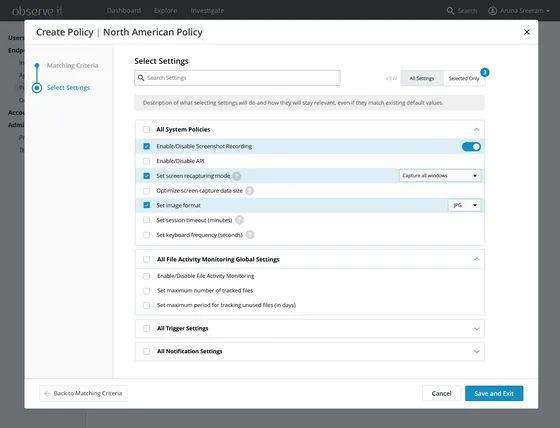The image size is (560, 428).
Task: Switch view to All Settings
Action: pos(422,78)
